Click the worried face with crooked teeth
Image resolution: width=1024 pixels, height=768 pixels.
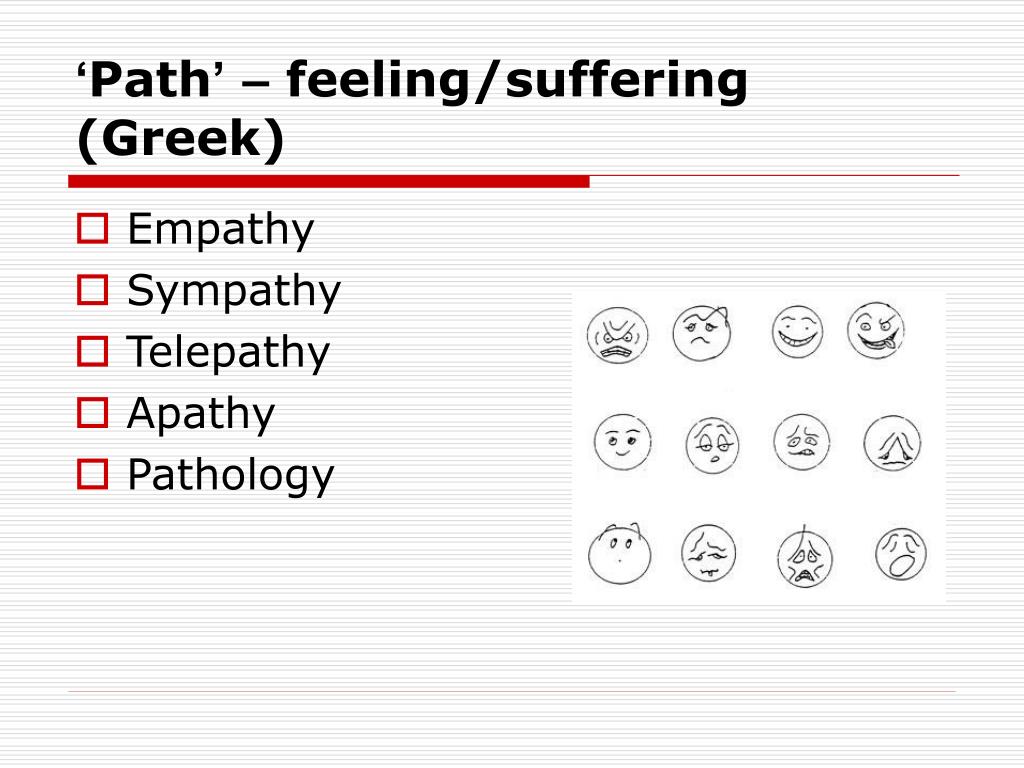[801, 441]
